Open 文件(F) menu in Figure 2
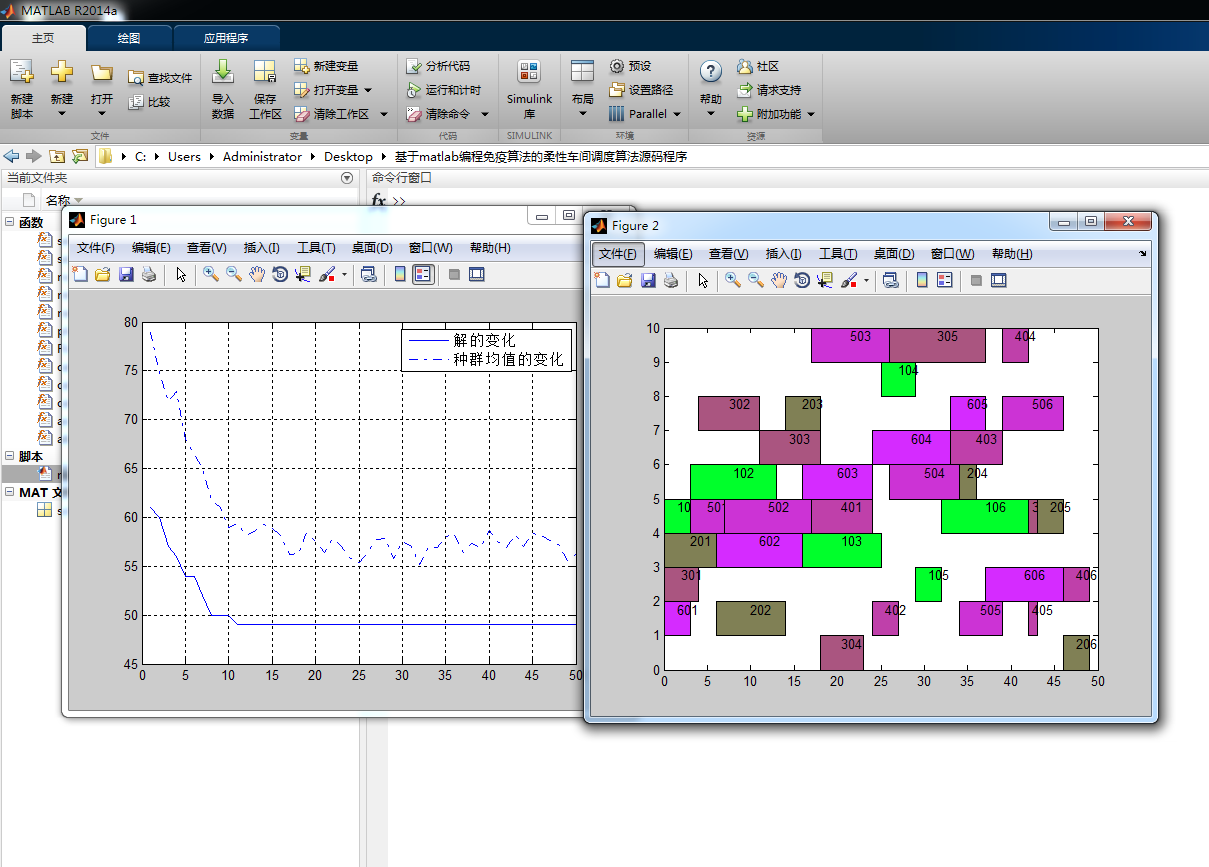Viewport: 1209px width, 867px height. click(618, 254)
